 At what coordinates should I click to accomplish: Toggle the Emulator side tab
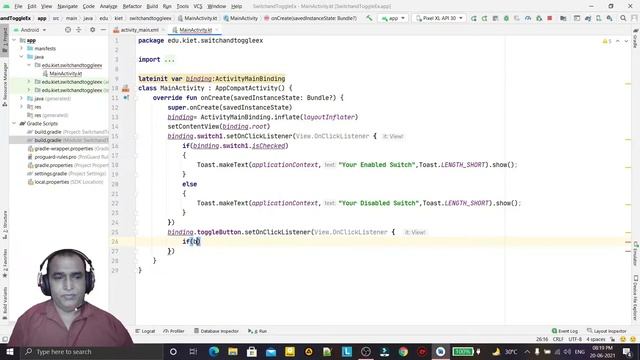[636, 253]
